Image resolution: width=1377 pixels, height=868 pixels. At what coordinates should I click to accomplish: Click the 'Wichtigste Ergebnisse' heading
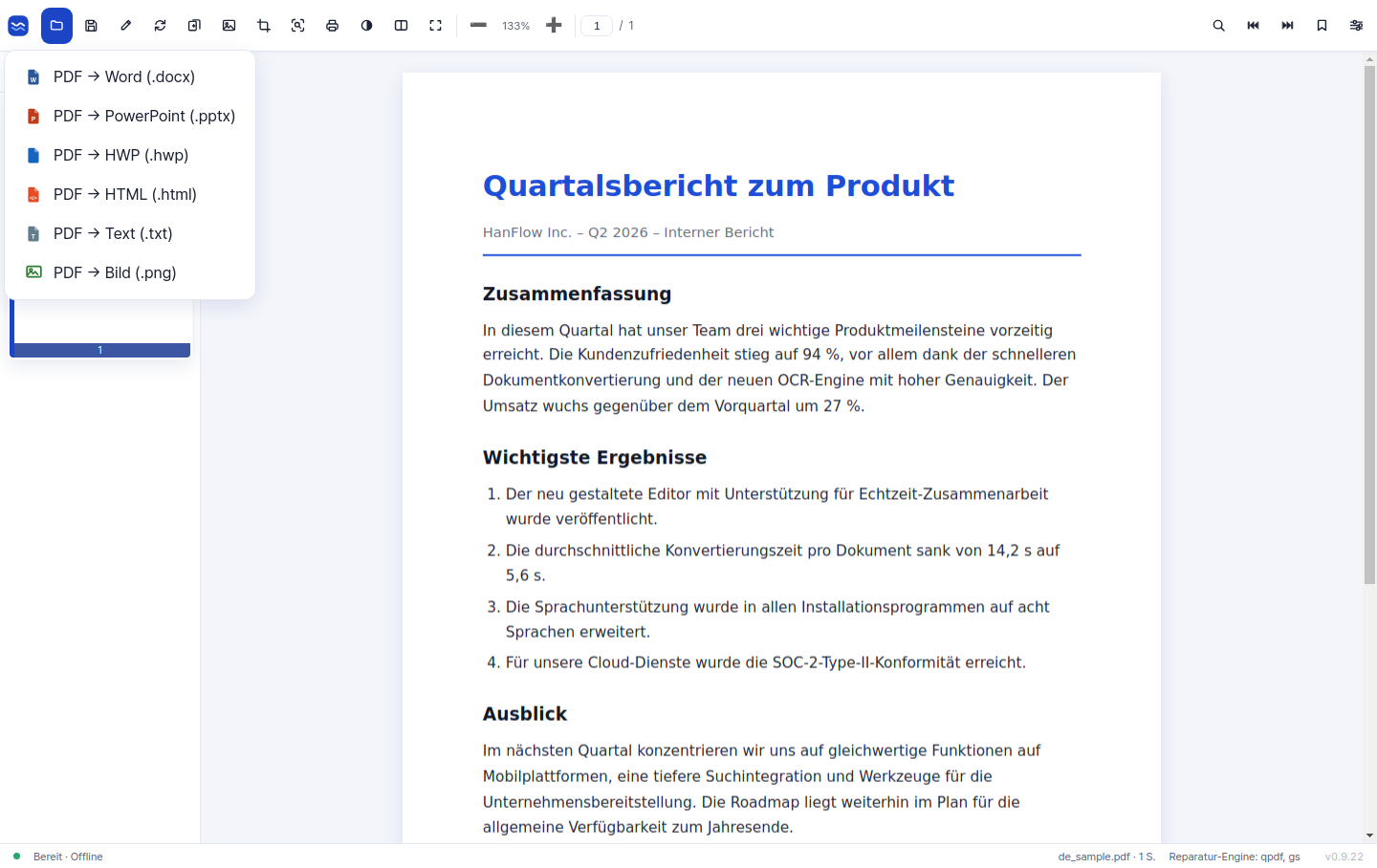tap(595, 457)
